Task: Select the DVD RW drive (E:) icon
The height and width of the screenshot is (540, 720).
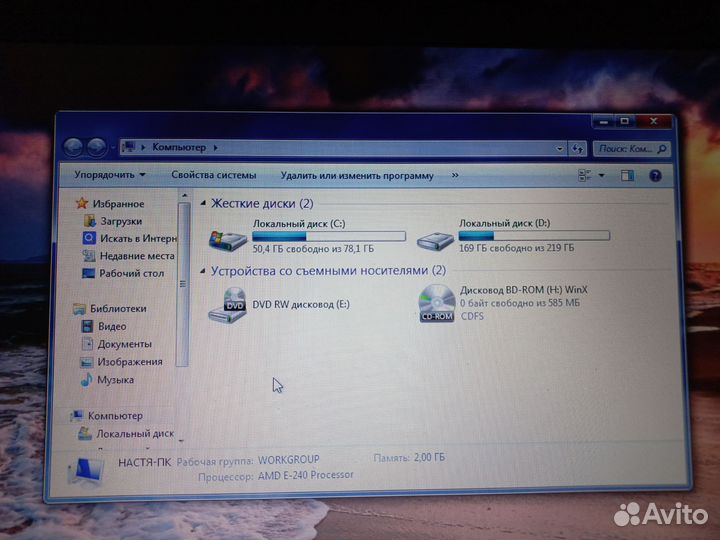Action: pyautogui.click(x=228, y=305)
